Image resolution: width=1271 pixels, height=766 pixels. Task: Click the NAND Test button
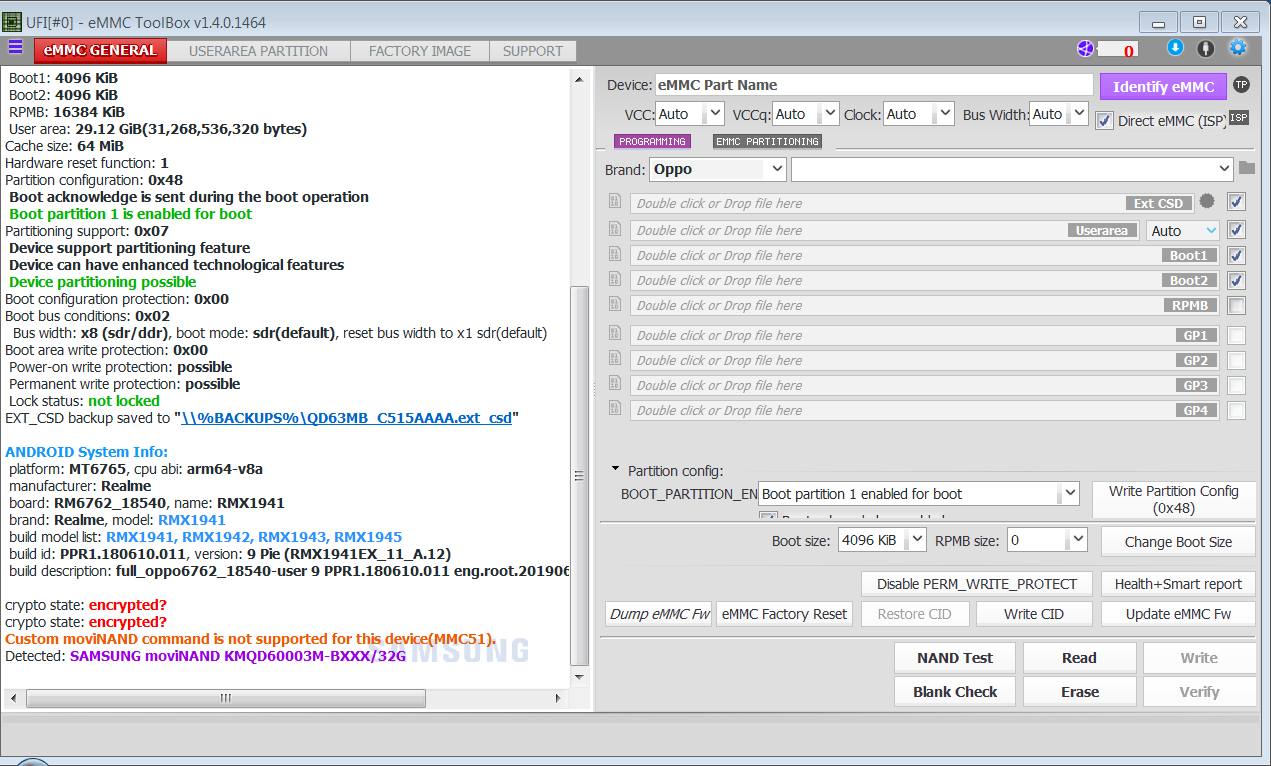click(955, 657)
